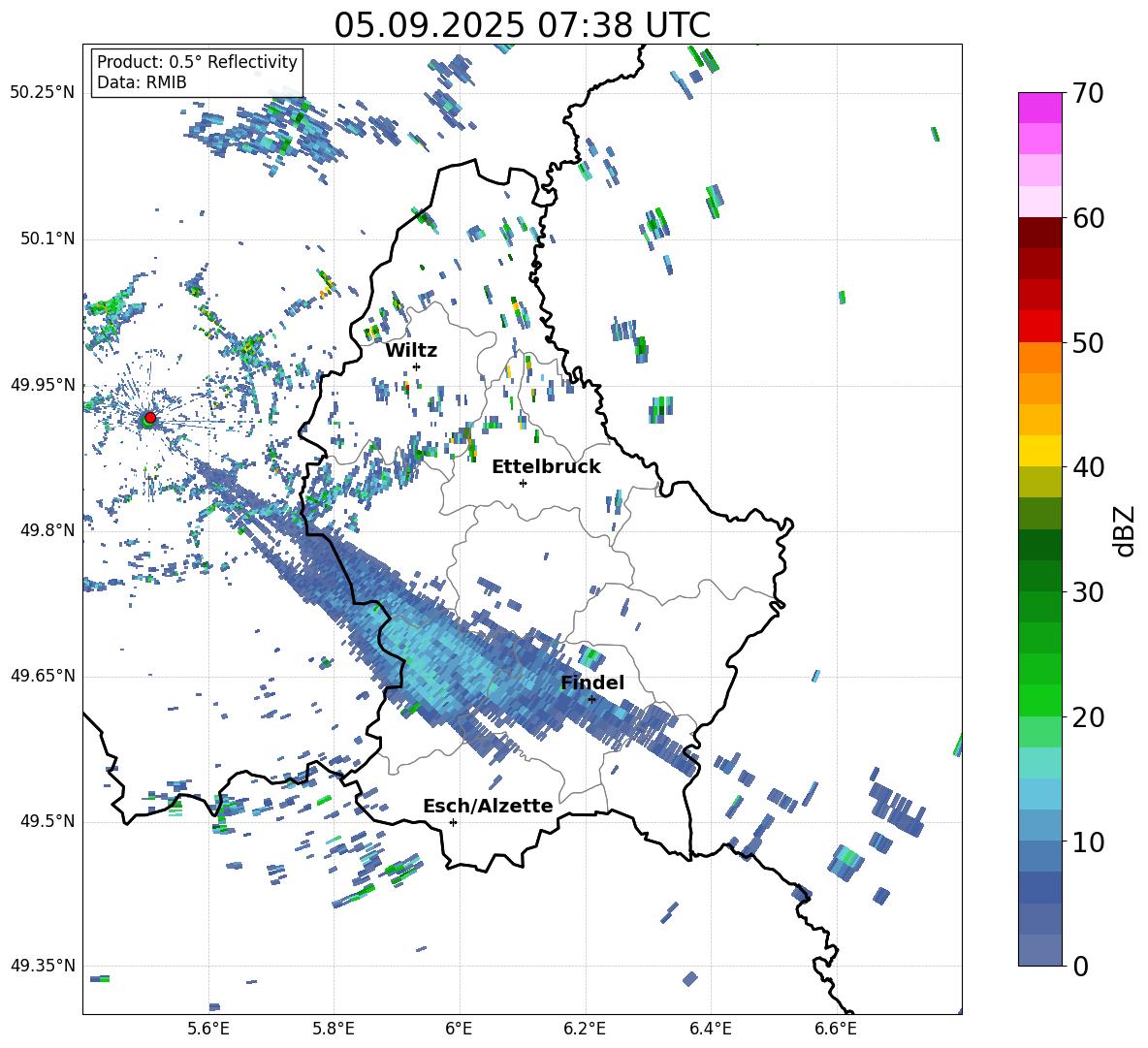
Task: Click the 40 colorbar tick label
Action: (1087, 467)
